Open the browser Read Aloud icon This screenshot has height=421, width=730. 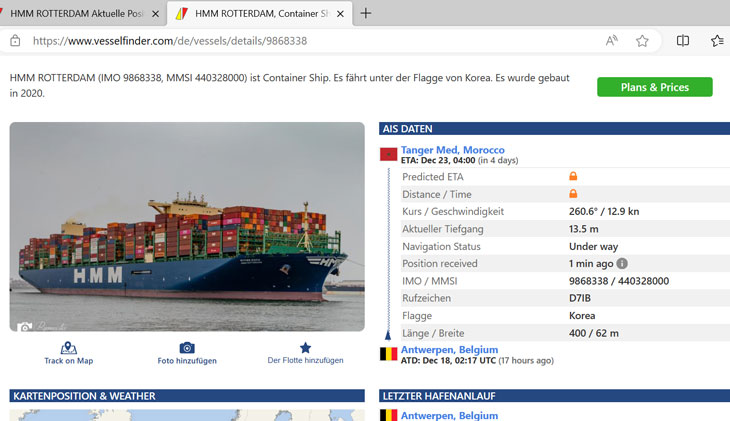[x=611, y=41]
